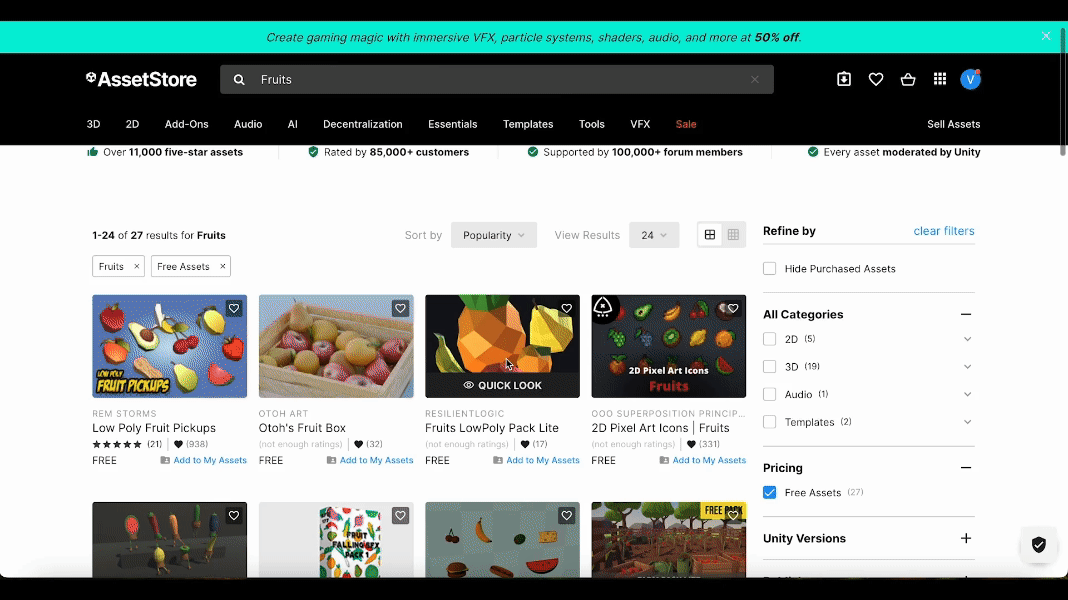
Task: Clear the search field text
Action: 755,79
